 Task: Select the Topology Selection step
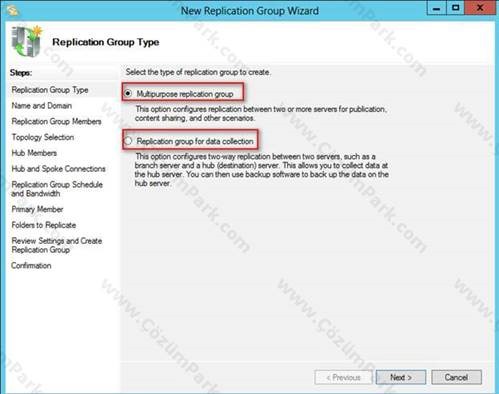pyautogui.click(x=43, y=137)
